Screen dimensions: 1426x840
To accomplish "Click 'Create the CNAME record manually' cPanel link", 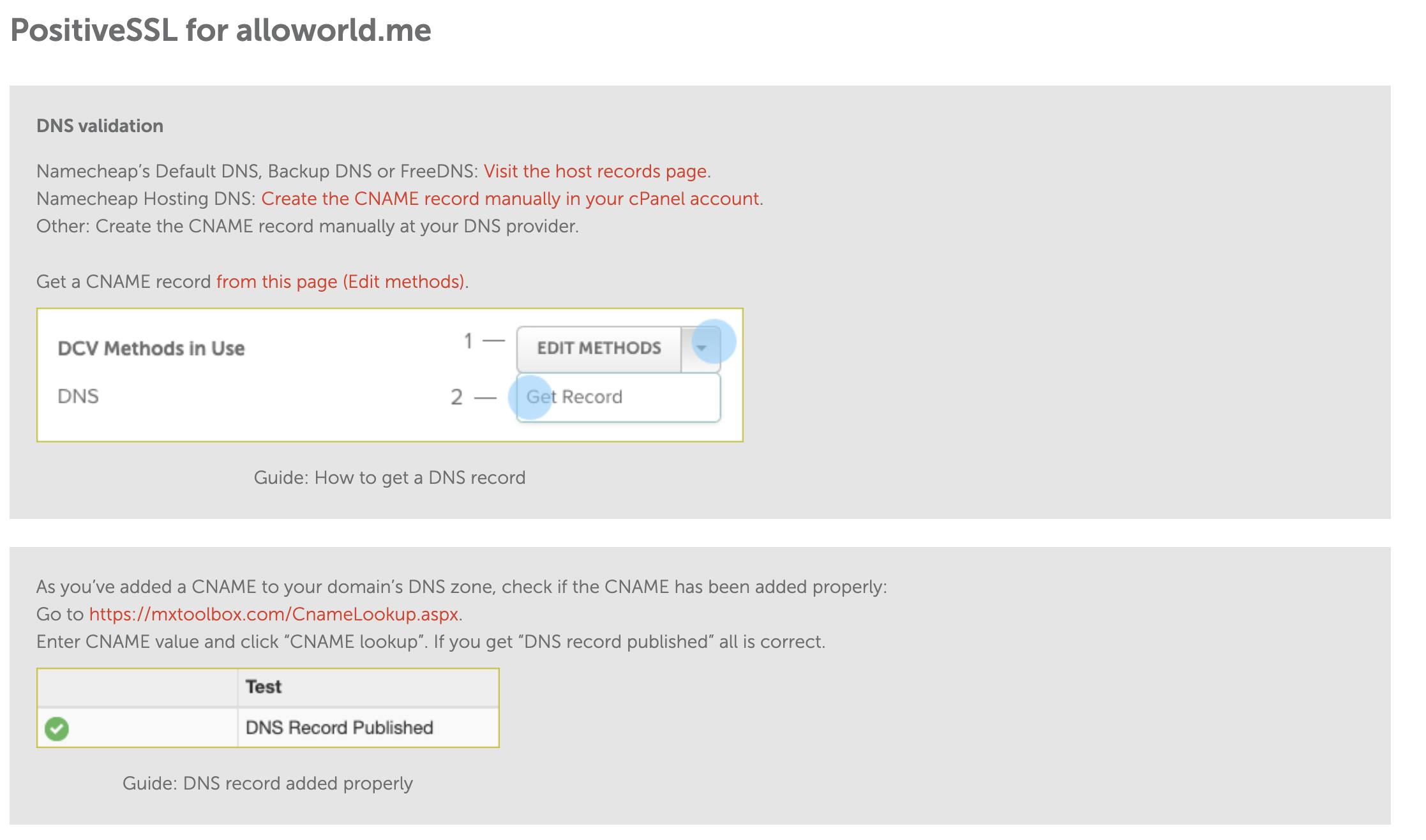I will 510,199.
